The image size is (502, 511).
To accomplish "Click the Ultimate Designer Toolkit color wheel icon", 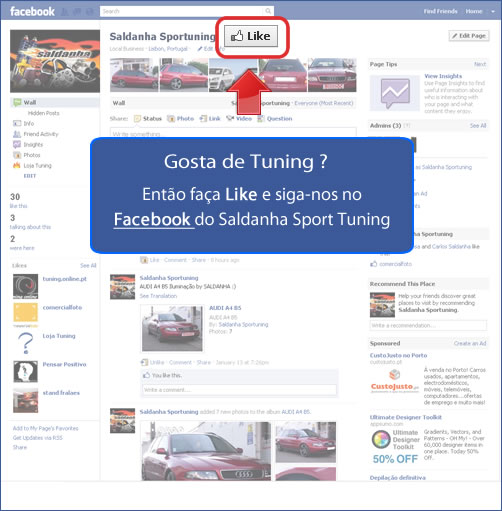I will (381, 440).
